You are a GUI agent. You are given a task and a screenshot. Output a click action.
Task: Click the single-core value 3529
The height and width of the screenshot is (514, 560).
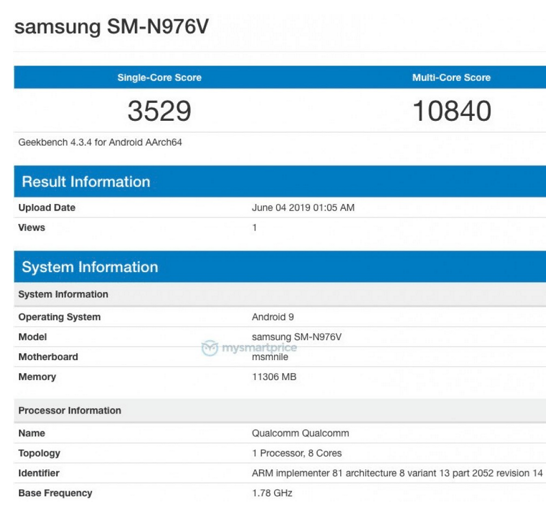(159, 111)
